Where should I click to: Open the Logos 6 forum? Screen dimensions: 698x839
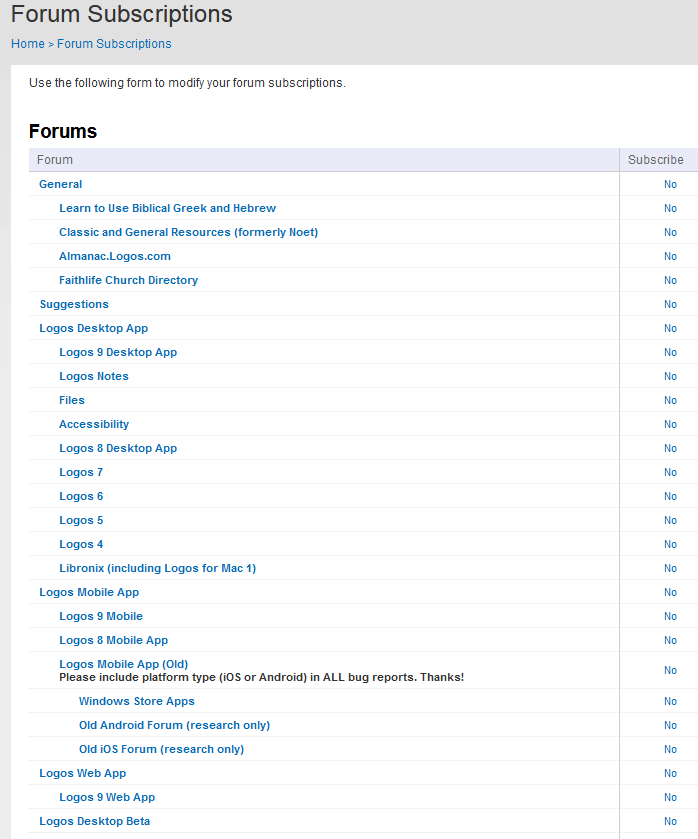tap(81, 497)
